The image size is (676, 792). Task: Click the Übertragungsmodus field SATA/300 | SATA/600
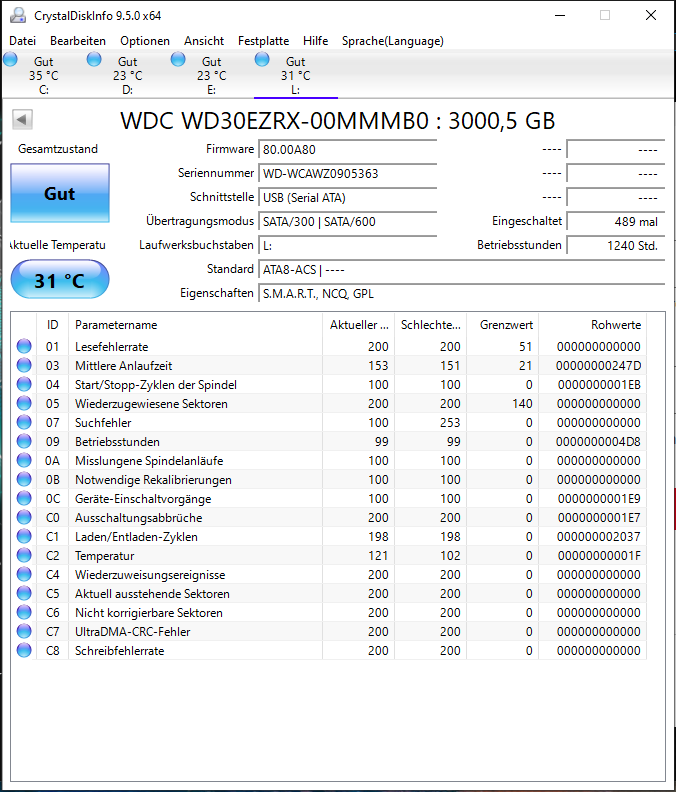[x=348, y=222]
